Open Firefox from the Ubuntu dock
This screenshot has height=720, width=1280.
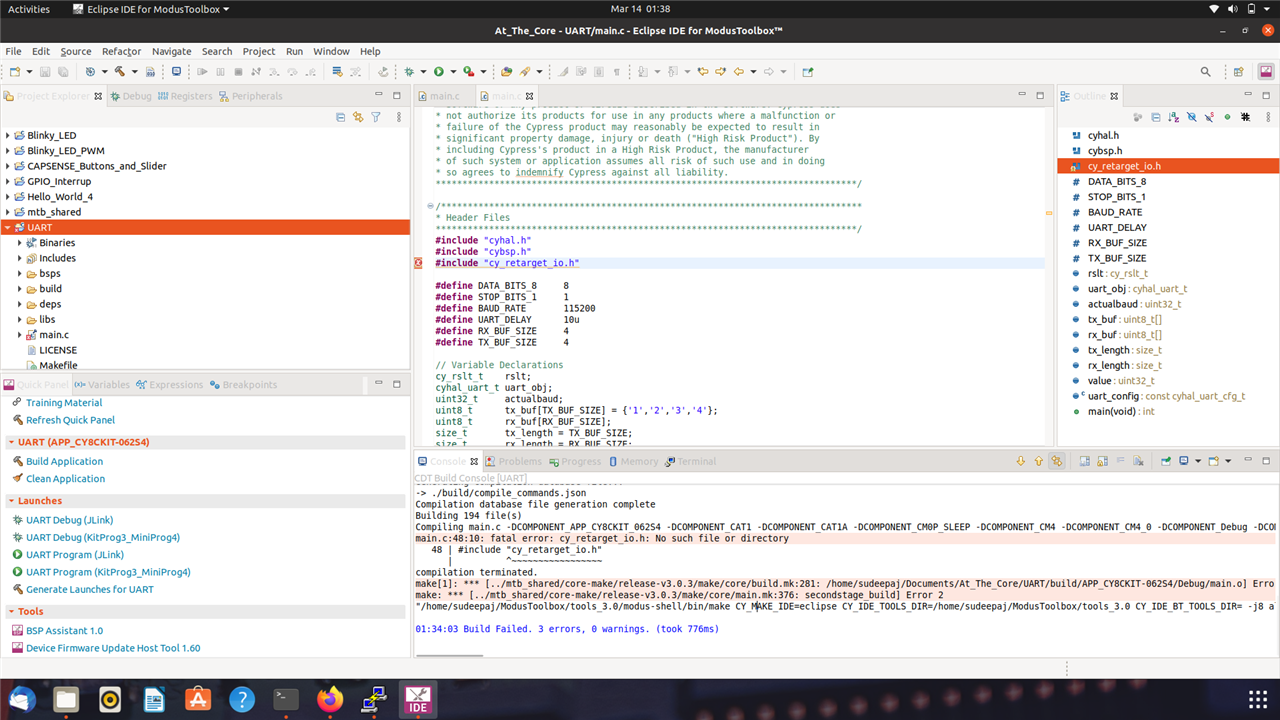coord(330,698)
